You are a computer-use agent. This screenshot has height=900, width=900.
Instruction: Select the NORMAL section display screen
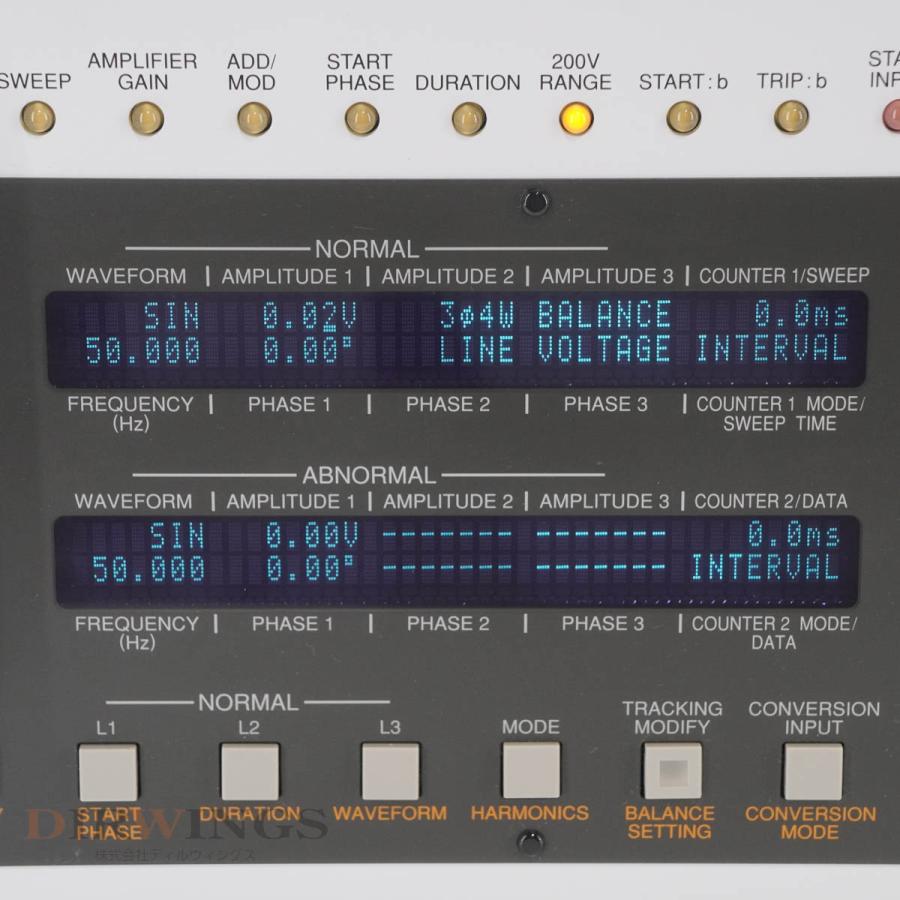(x=450, y=335)
